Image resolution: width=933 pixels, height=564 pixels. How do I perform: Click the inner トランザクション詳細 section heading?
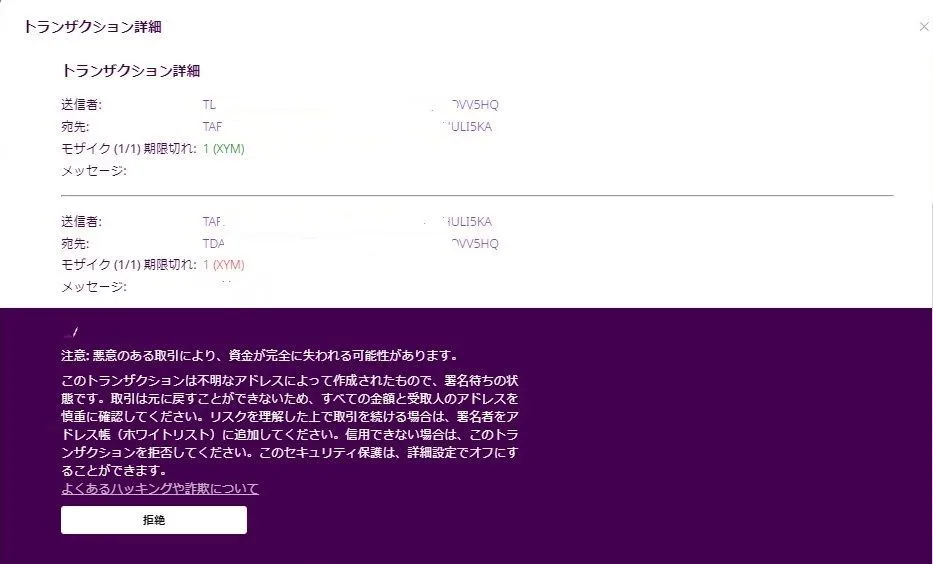pyautogui.click(x=131, y=71)
